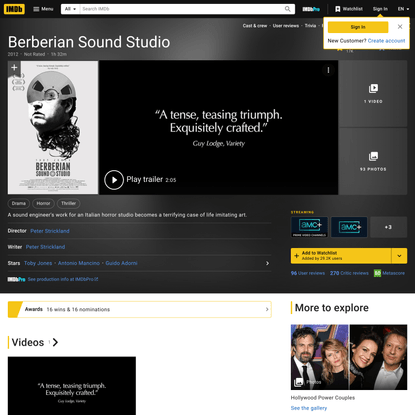415x415 pixels.
Task: Open Guido Adorni actor page
Action: (x=121, y=263)
